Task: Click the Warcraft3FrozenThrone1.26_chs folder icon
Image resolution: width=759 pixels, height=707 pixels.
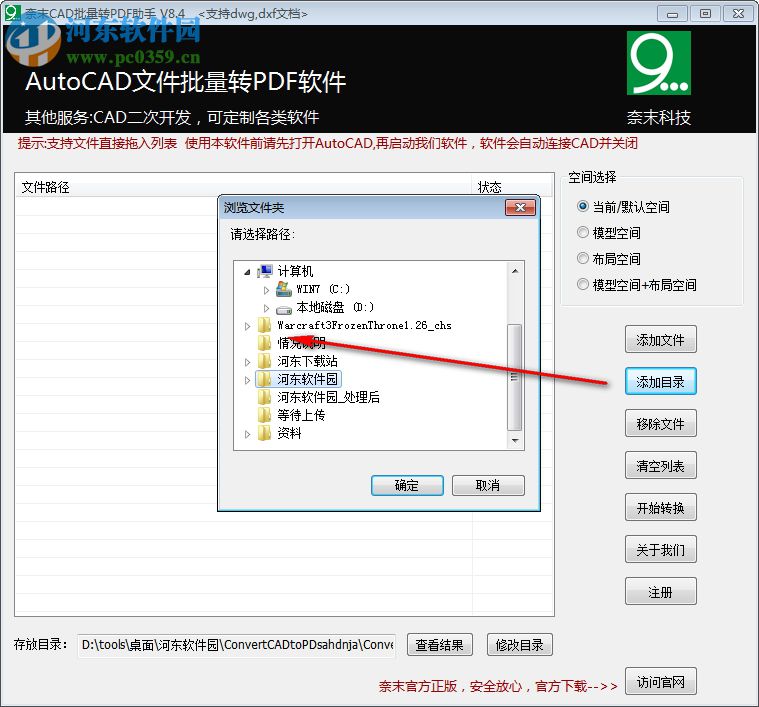Action: pyautogui.click(x=264, y=325)
